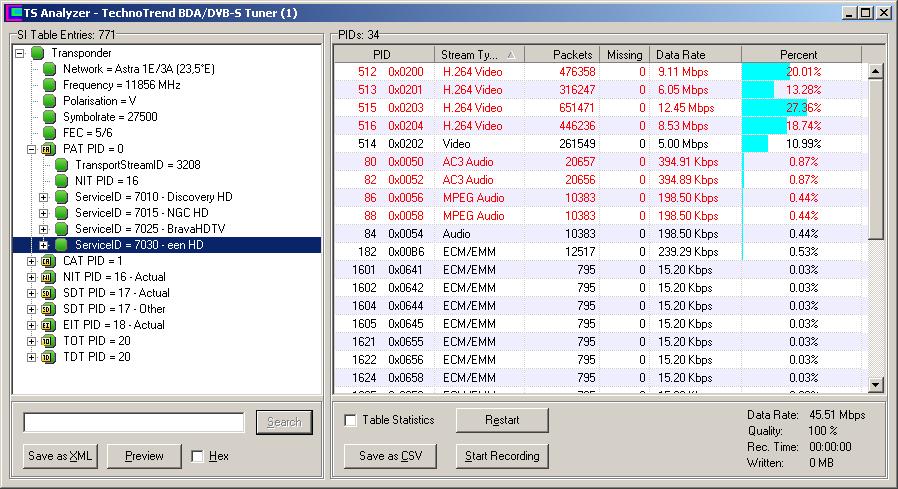
Task: Expand the TDT PID = 20 node
Action: coord(31,358)
